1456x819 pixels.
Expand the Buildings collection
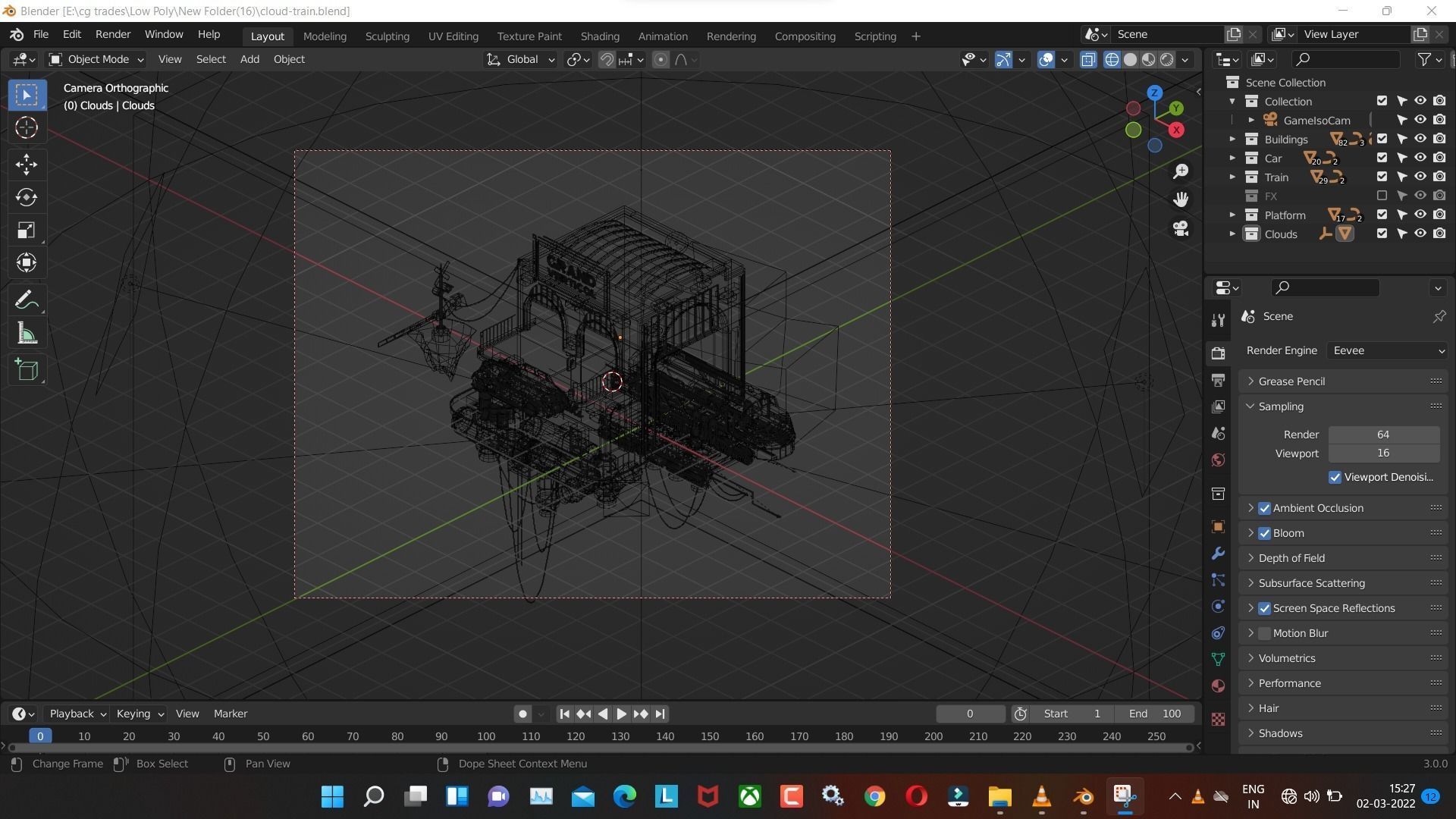point(1232,140)
